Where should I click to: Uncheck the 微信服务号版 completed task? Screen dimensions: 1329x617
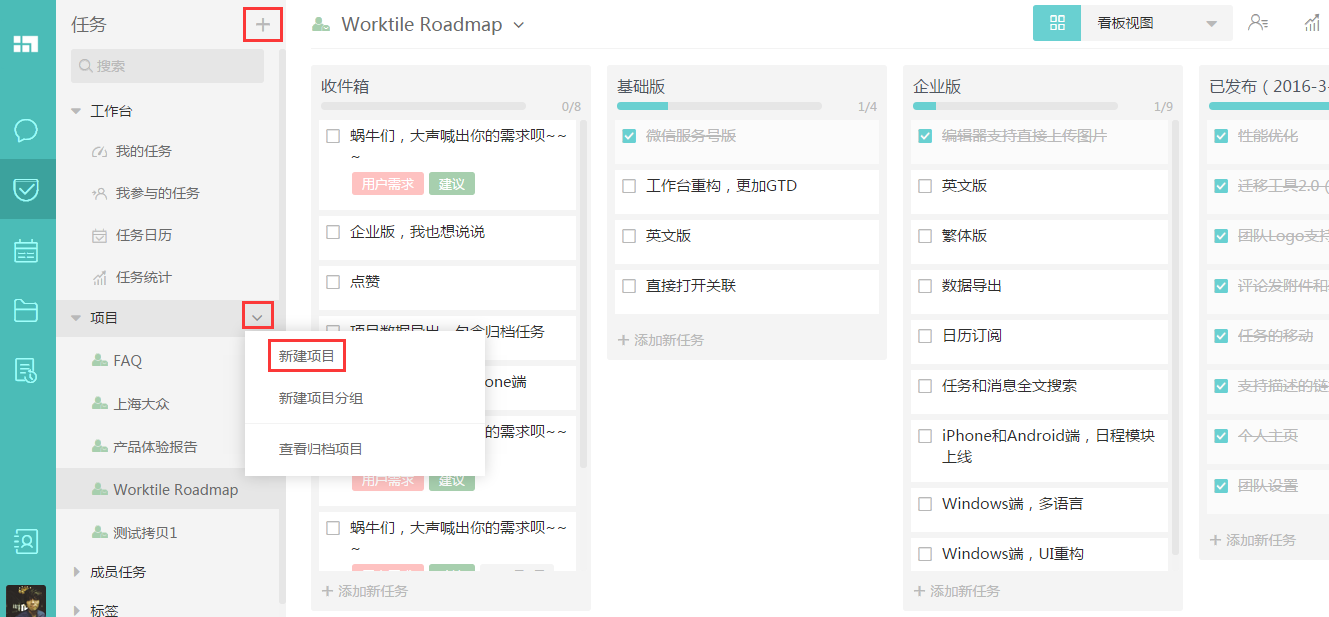[629, 135]
